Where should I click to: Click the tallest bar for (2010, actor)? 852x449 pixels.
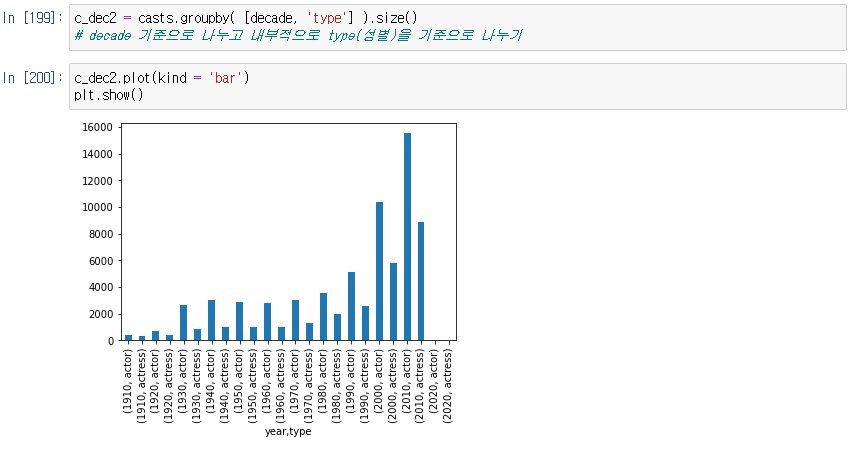coord(408,236)
